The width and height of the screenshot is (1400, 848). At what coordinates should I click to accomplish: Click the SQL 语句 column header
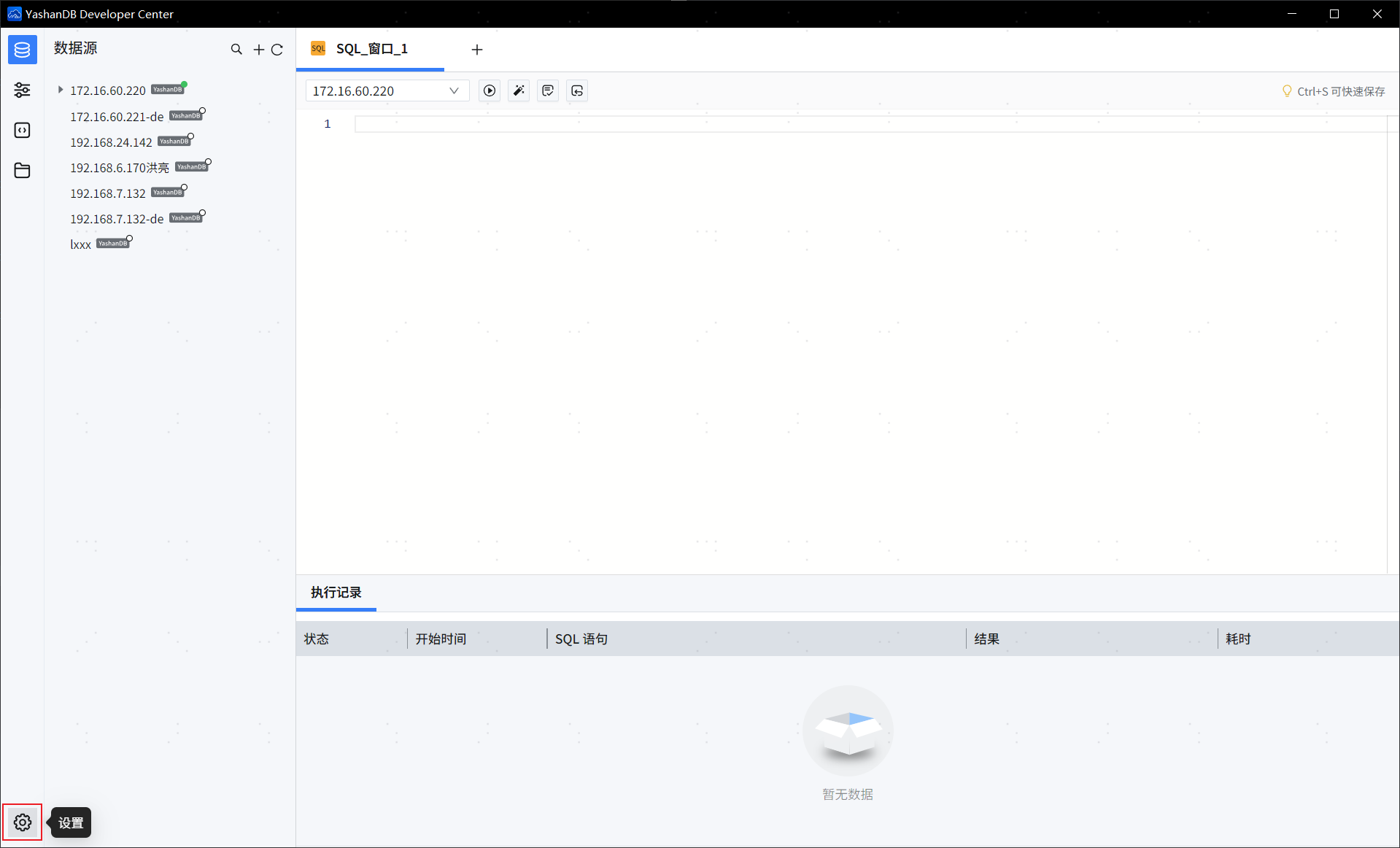(581, 639)
